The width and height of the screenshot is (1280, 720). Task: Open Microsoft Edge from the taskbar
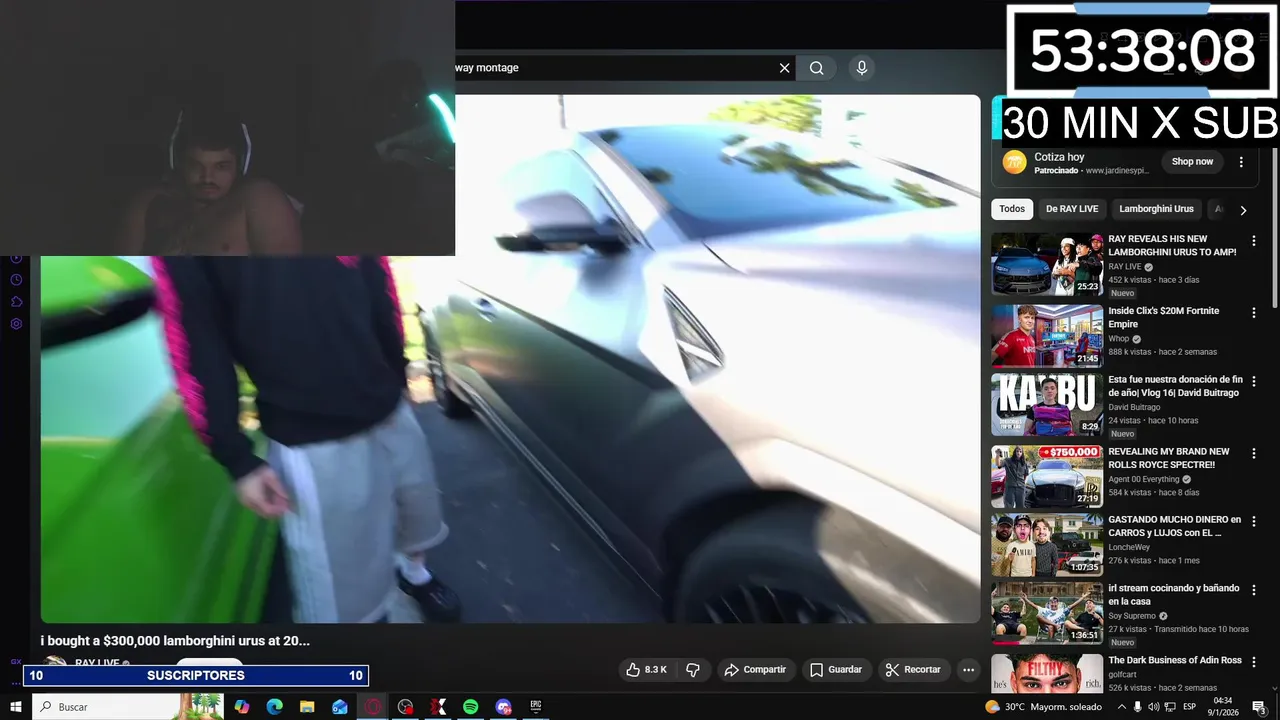(274, 707)
